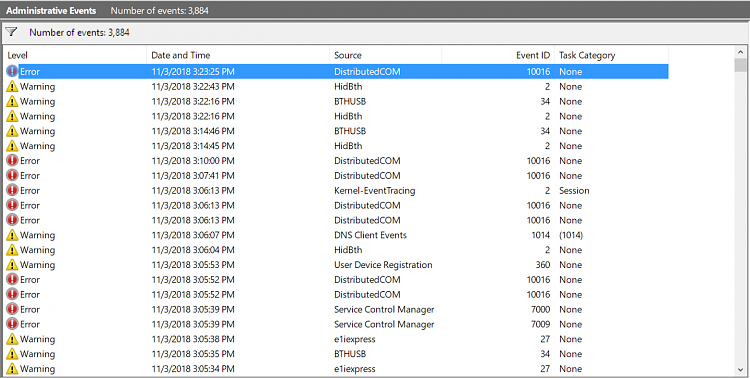The height and width of the screenshot is (378, 750).
Task: Click Administrative Events title text
Action: coord(51,10)
